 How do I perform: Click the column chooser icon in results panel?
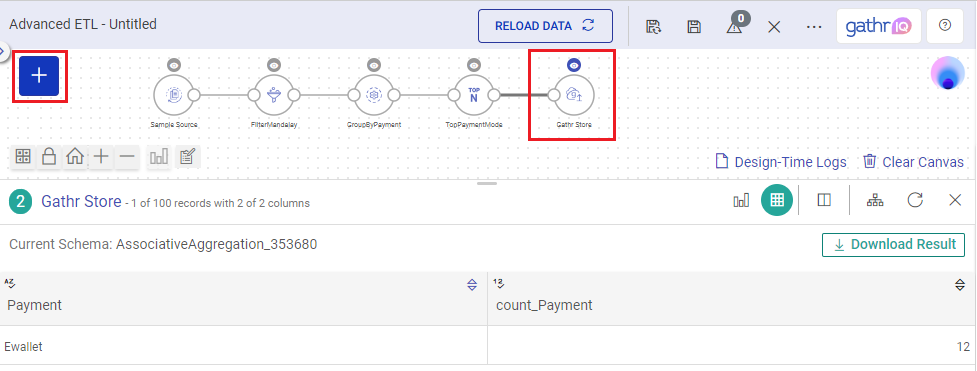pos(824,200)
